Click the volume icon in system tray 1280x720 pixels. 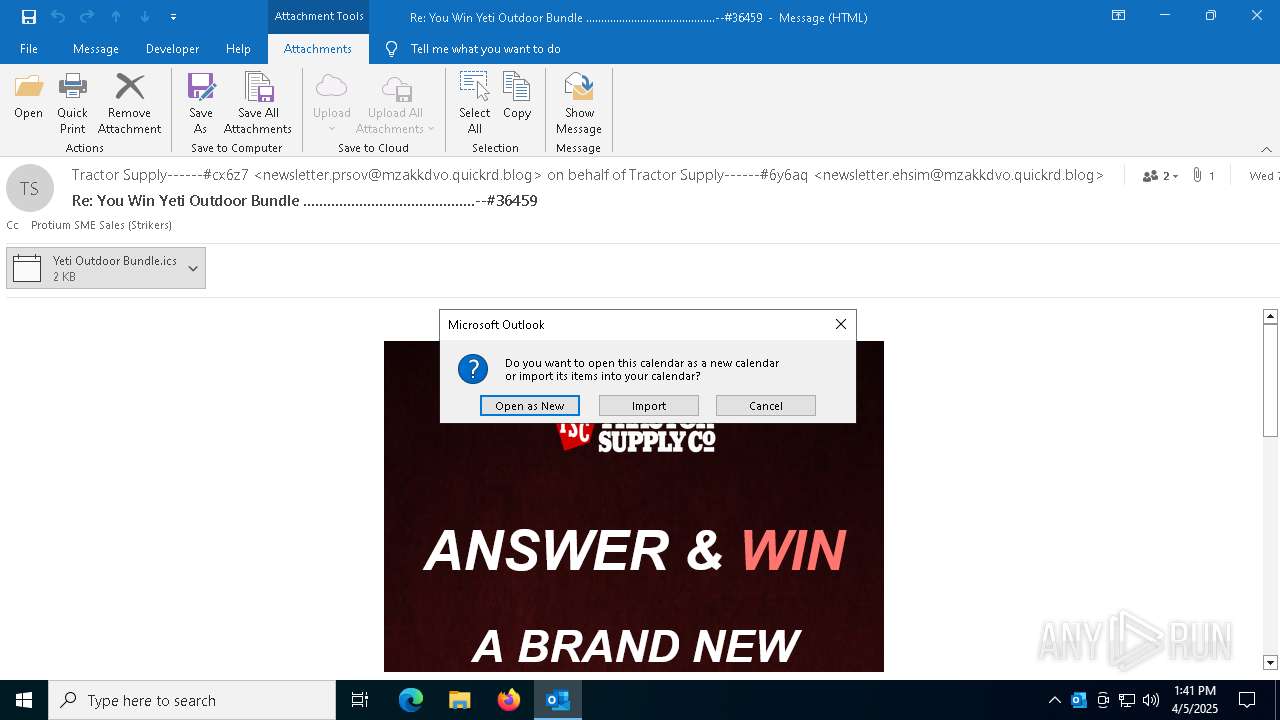click(1151, 700)
